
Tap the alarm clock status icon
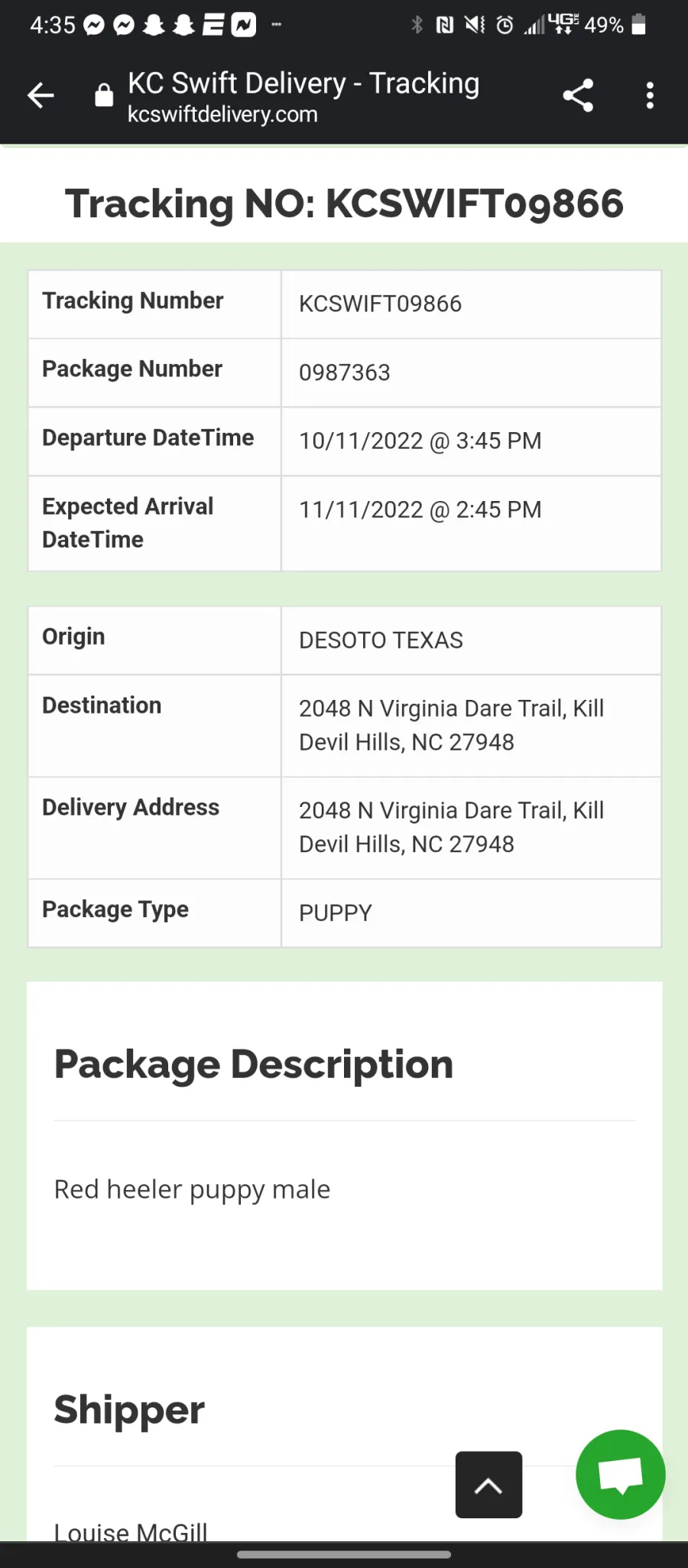[x=505, y=25]
